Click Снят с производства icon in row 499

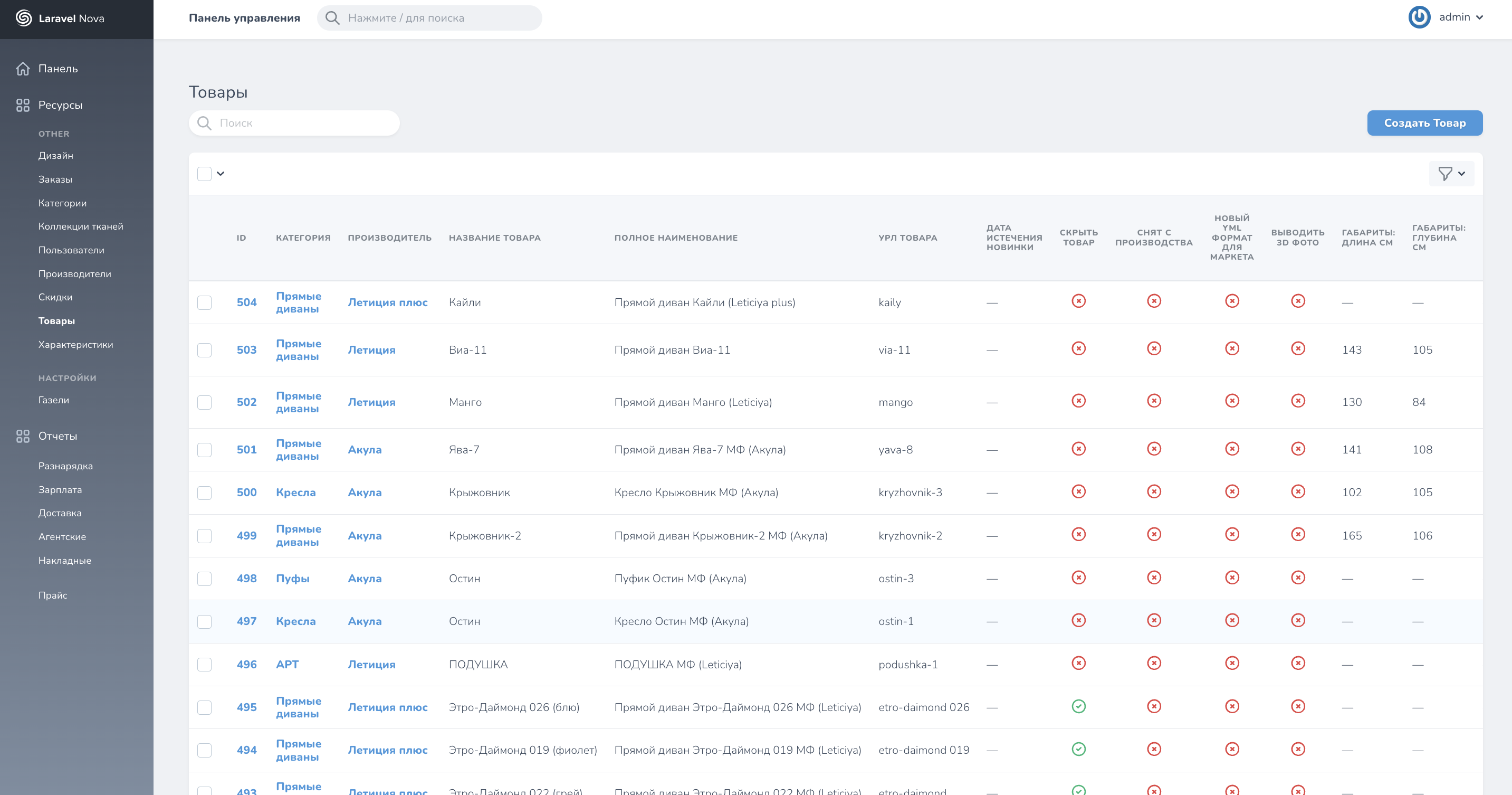(1154, 534)
